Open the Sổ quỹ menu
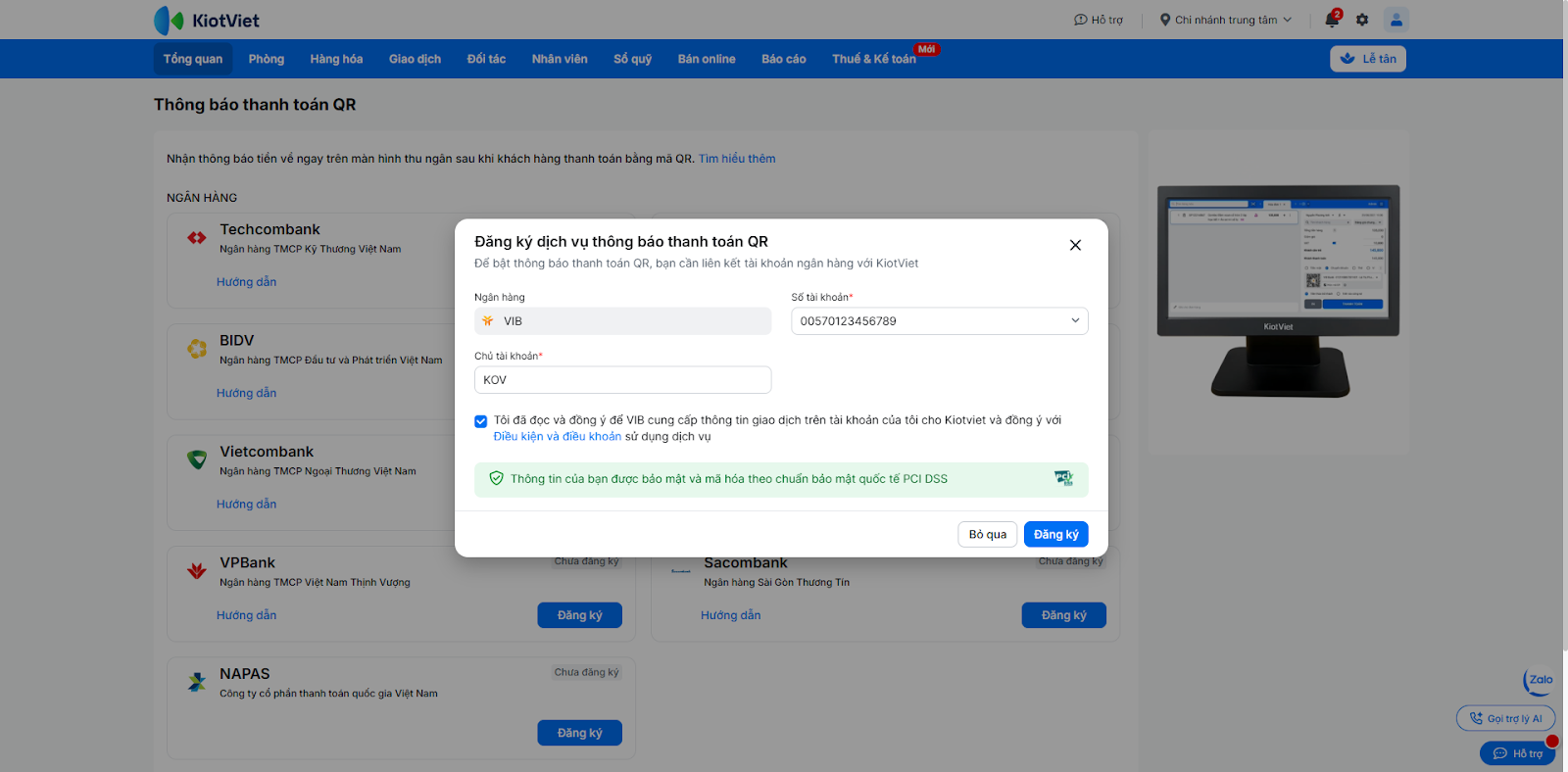 point(632,59)
